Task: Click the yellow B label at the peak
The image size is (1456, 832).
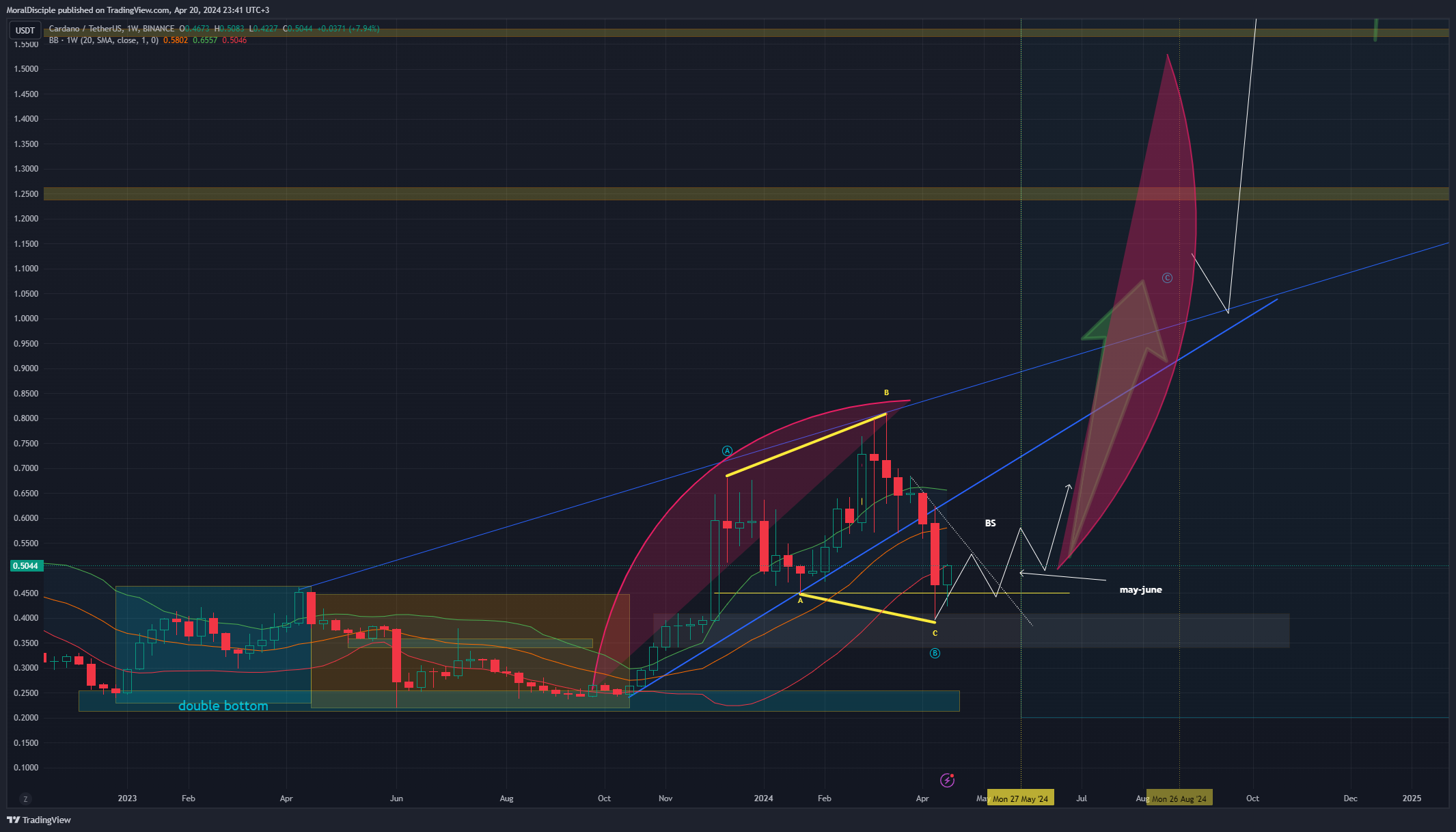Action: tap(886, 393)
